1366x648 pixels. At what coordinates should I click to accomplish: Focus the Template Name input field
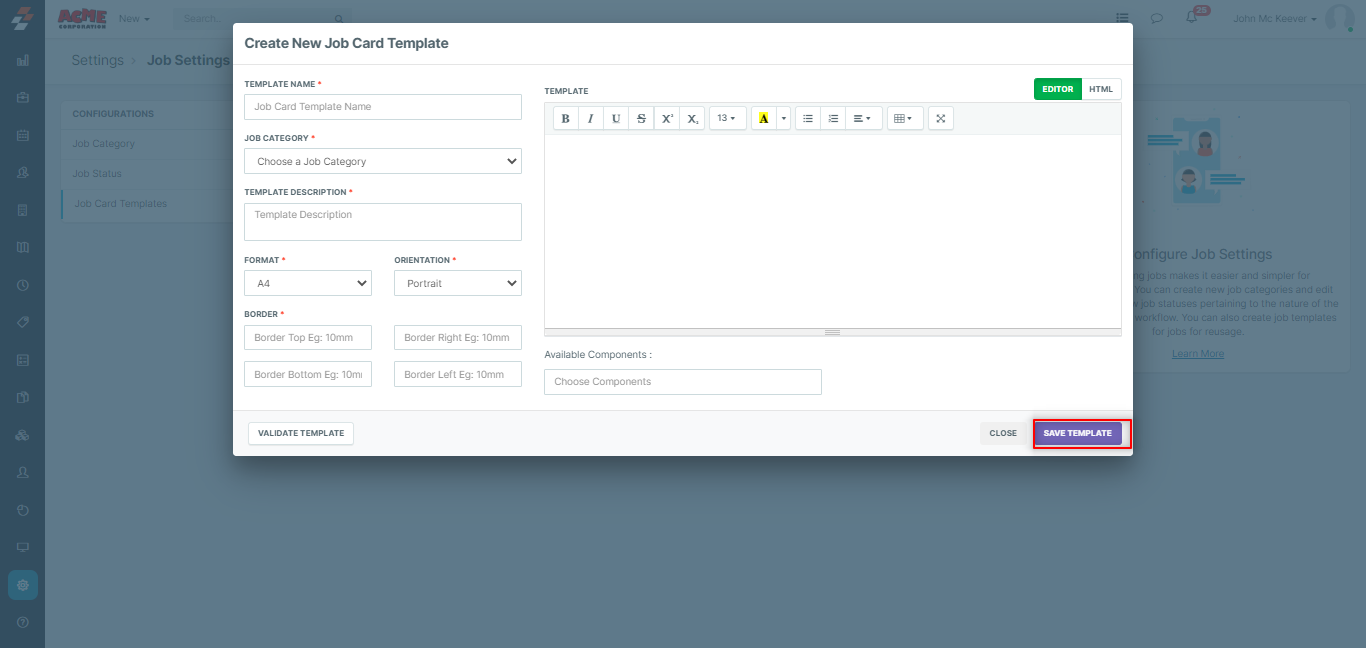pyautogui.click(x=383, y=107)
